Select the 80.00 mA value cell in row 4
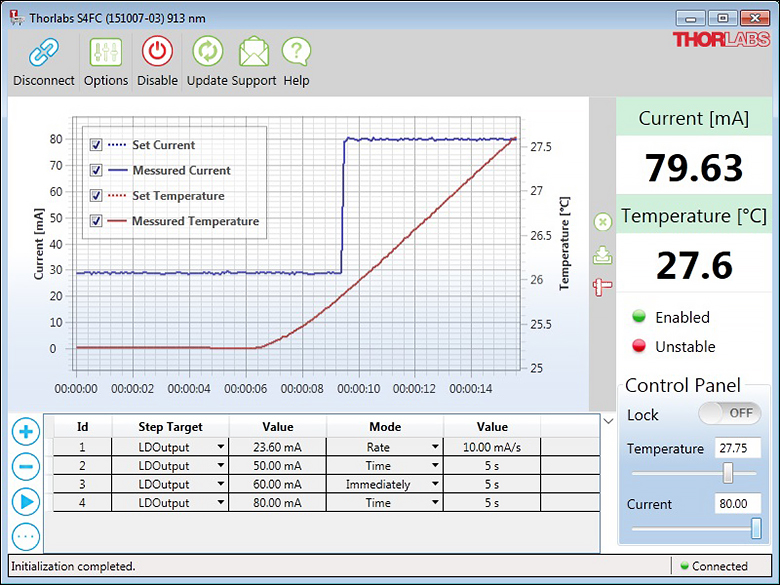Screen dimensions: 780x585 [277, 503]
